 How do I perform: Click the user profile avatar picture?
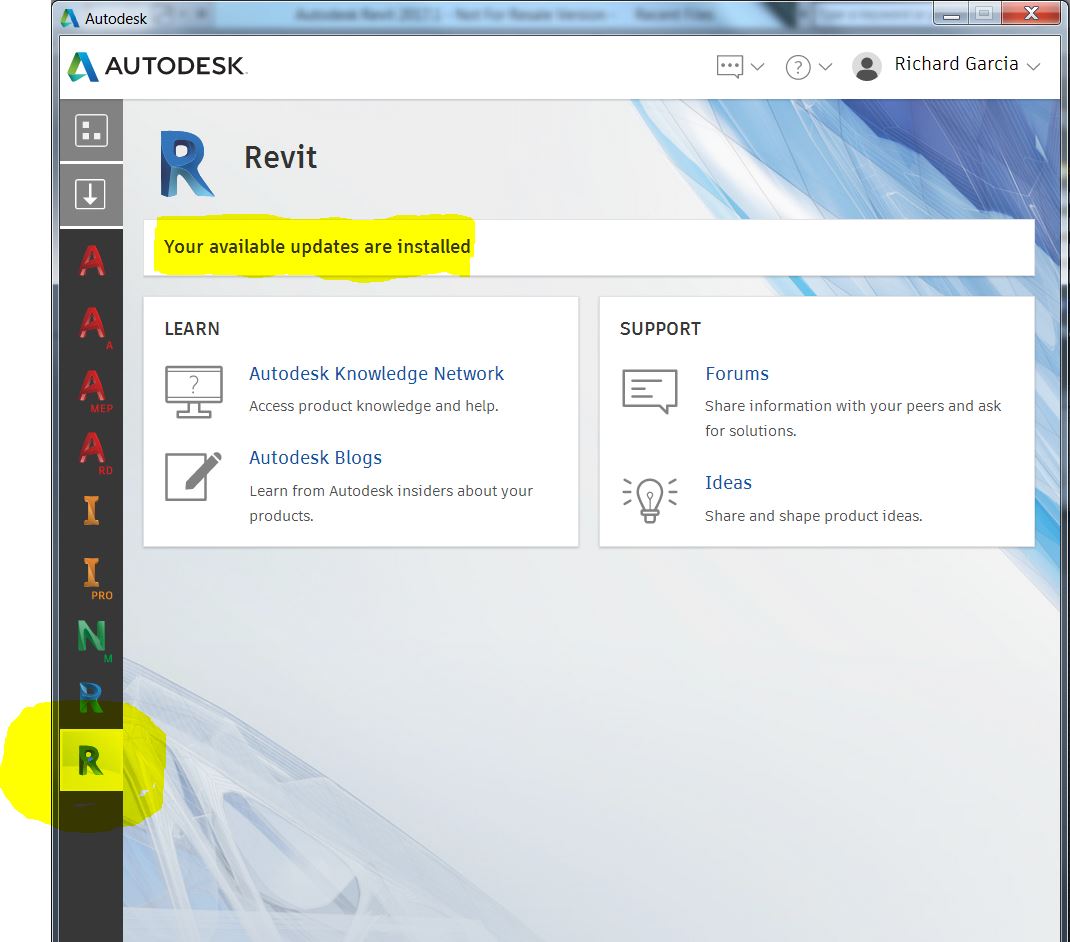(866, 64)
